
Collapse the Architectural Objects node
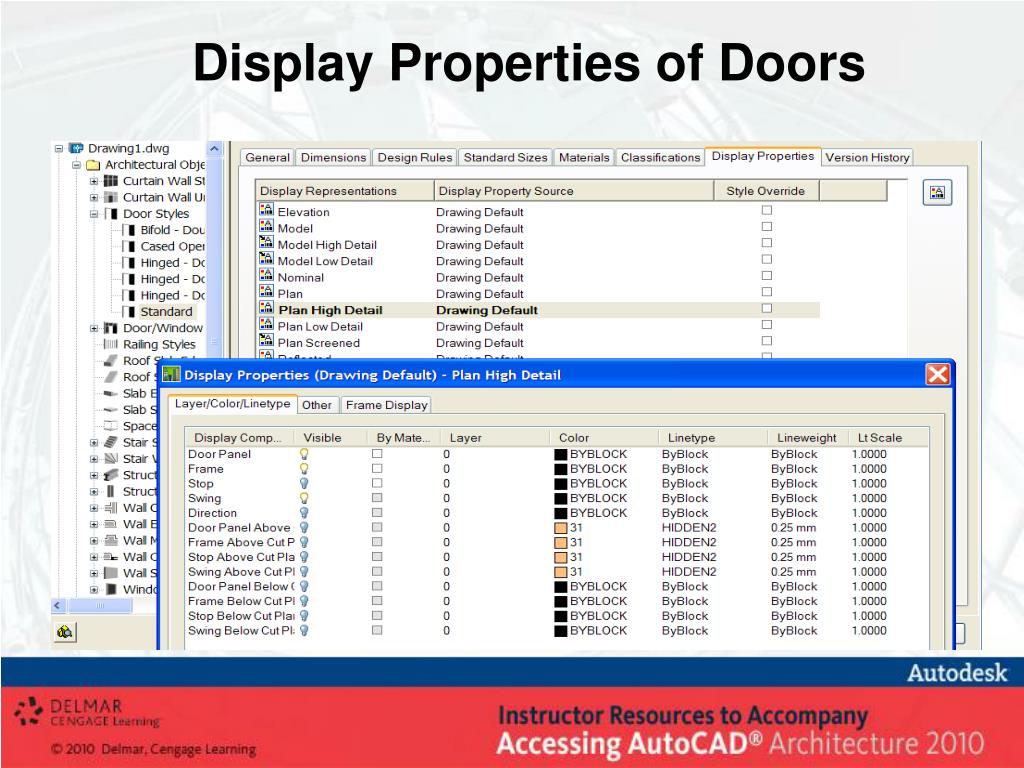point(76,165)
